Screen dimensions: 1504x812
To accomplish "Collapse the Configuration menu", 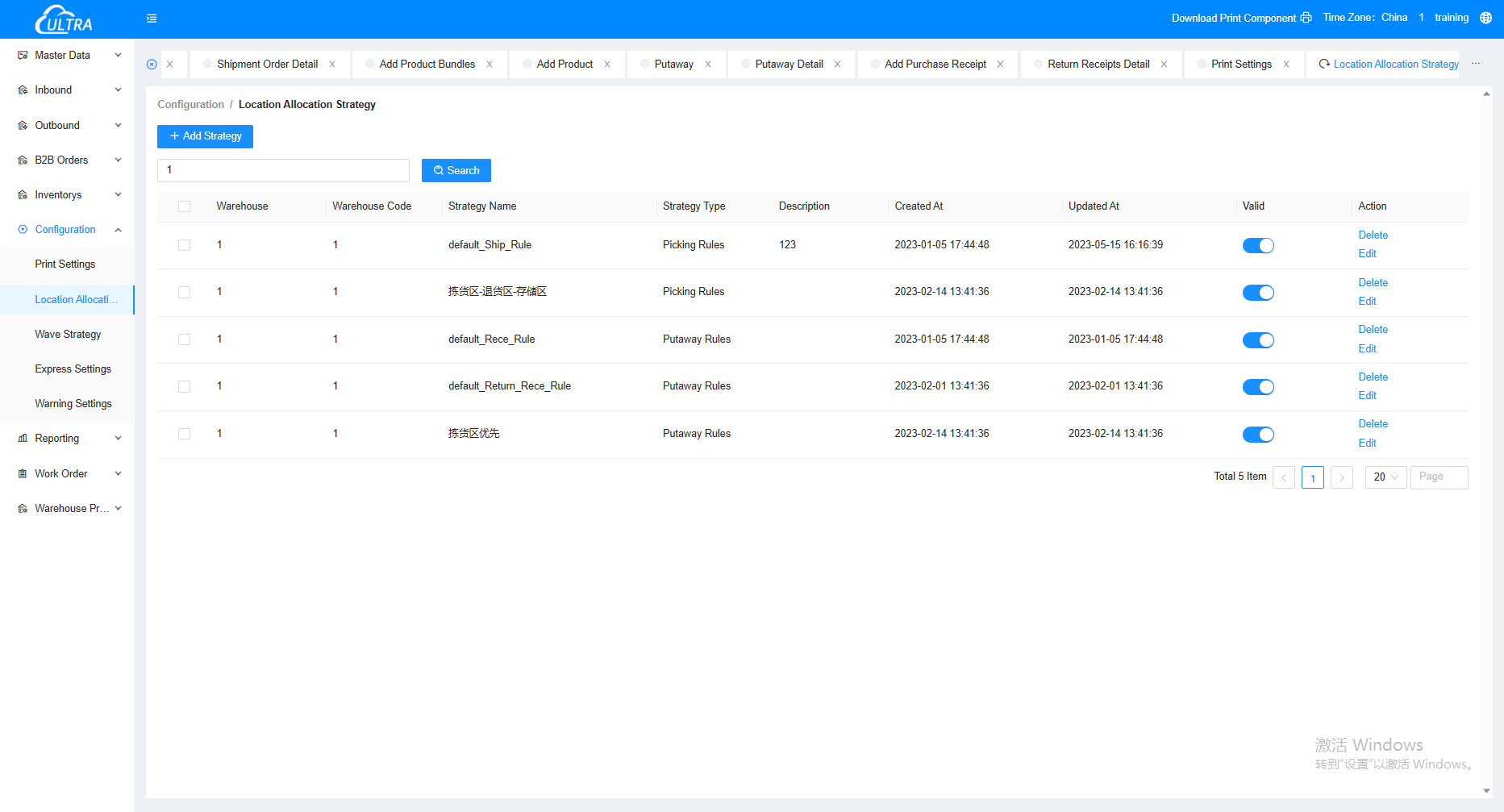I will click(68, 230).
